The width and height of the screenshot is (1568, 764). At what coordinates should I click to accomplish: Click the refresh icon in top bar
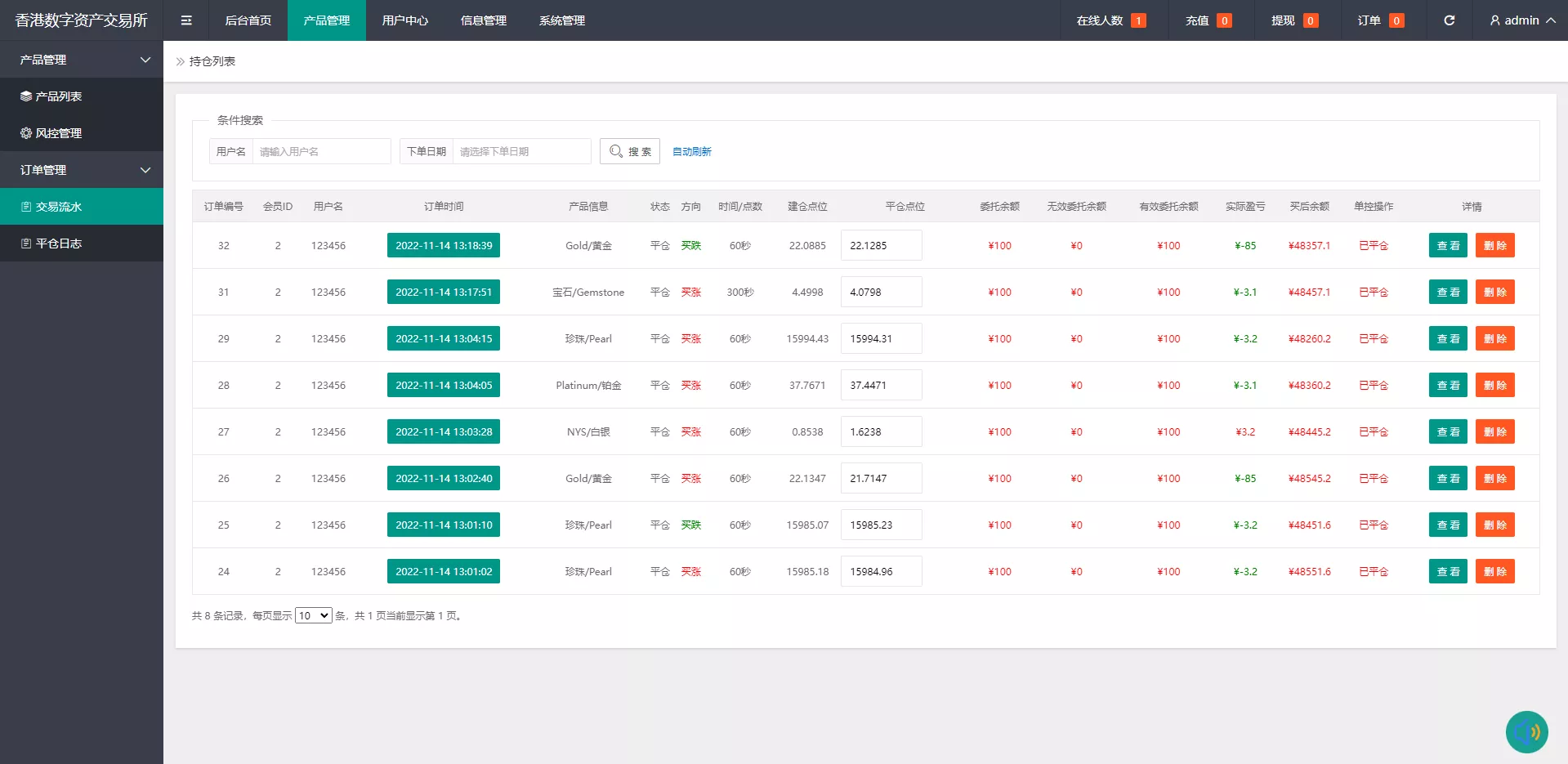[x=1449, y=20]
